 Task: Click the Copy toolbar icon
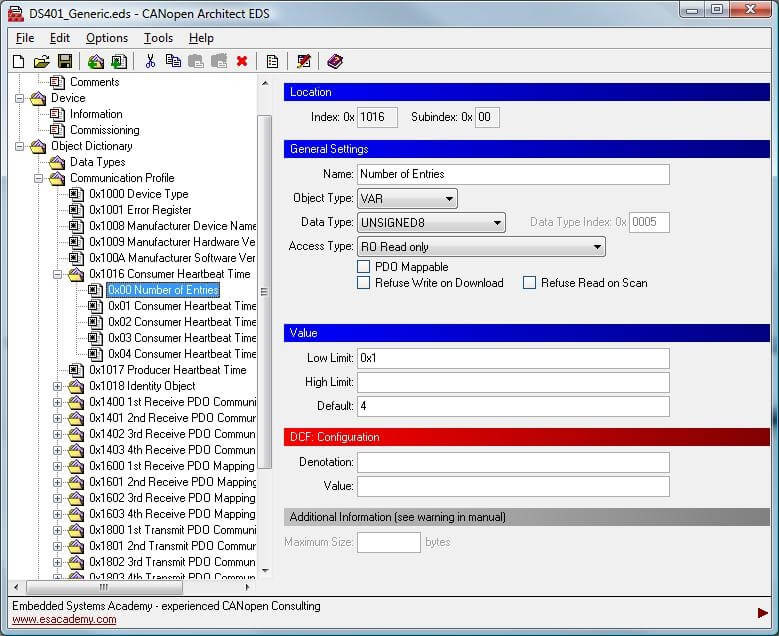pos(173,62)
